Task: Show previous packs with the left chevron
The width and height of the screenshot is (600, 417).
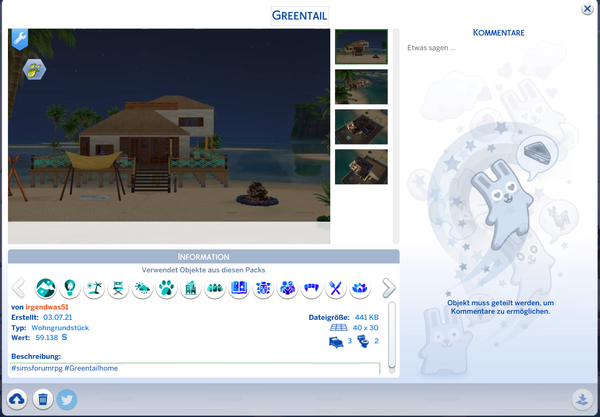Action: [18, 288]
